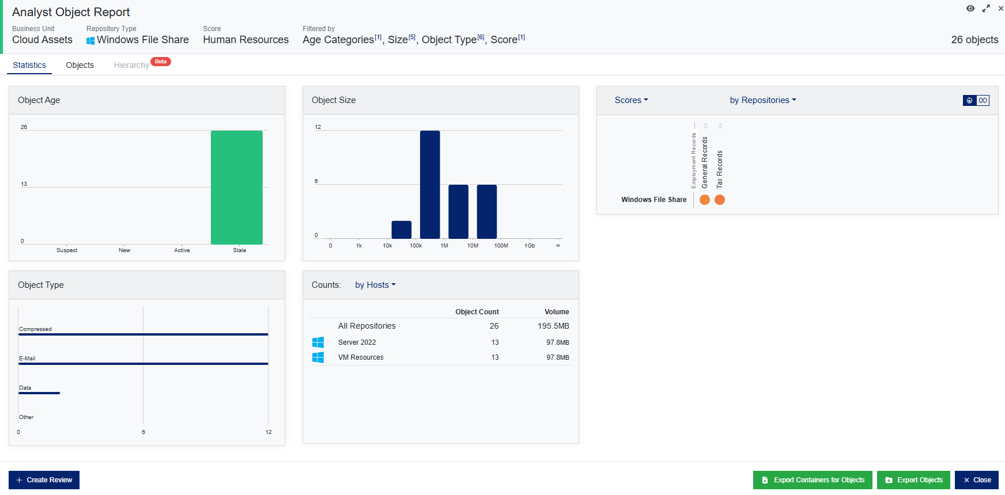Click the tallest 100k bar in Object Size
Image resolution: width=1005 pixels, height=495 pixels.
(430, 185)
